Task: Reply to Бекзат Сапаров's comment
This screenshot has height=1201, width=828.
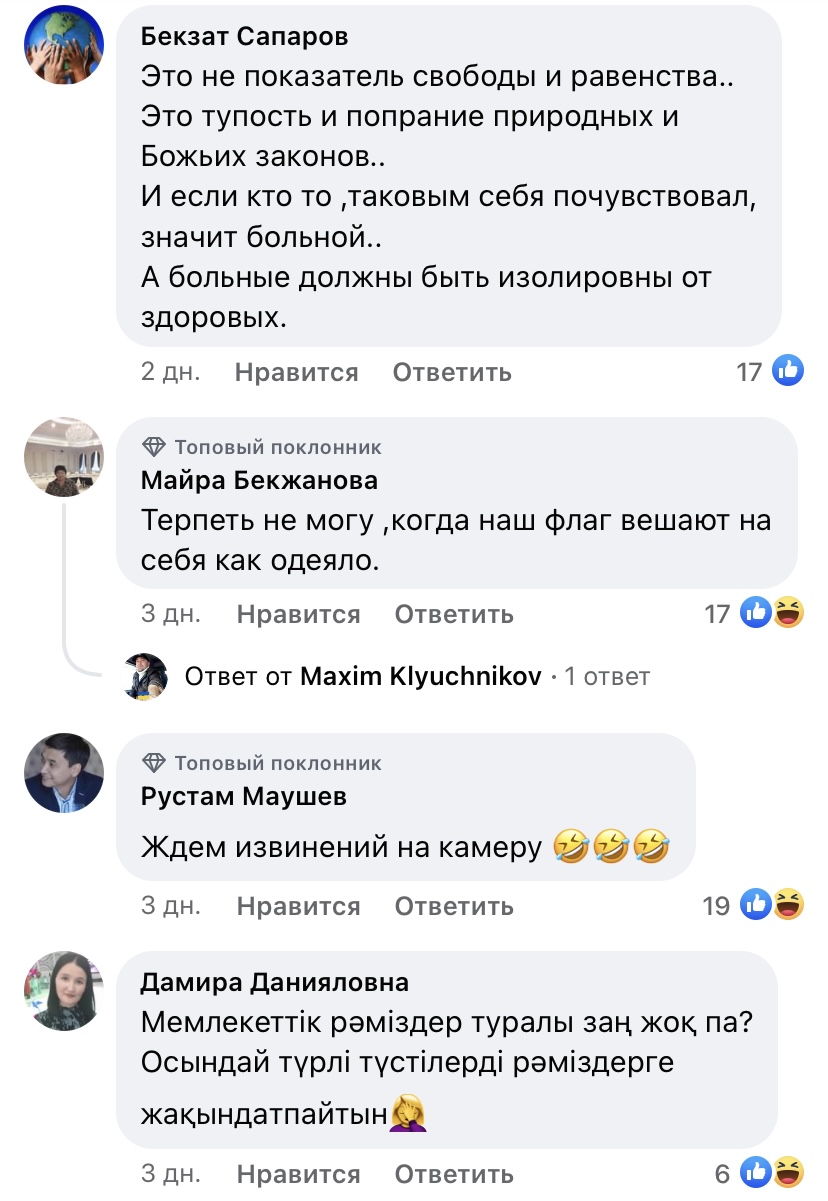Action: click(452, 373)
